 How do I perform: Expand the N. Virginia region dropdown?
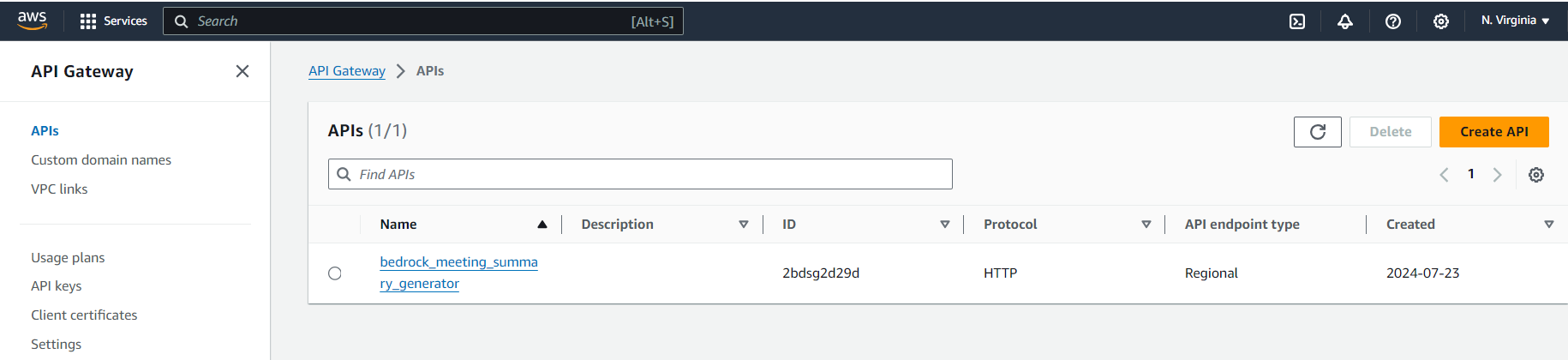(x=1515, y=21)
